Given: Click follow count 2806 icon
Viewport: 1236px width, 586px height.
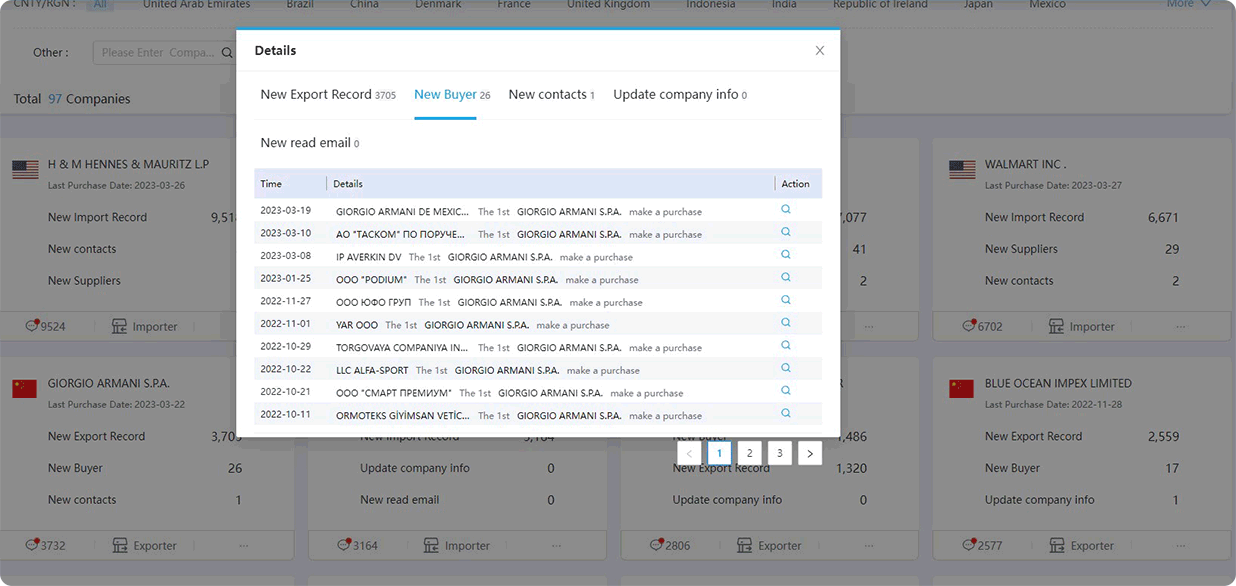Looking at the screenshot, I should (x=657, y=545).
